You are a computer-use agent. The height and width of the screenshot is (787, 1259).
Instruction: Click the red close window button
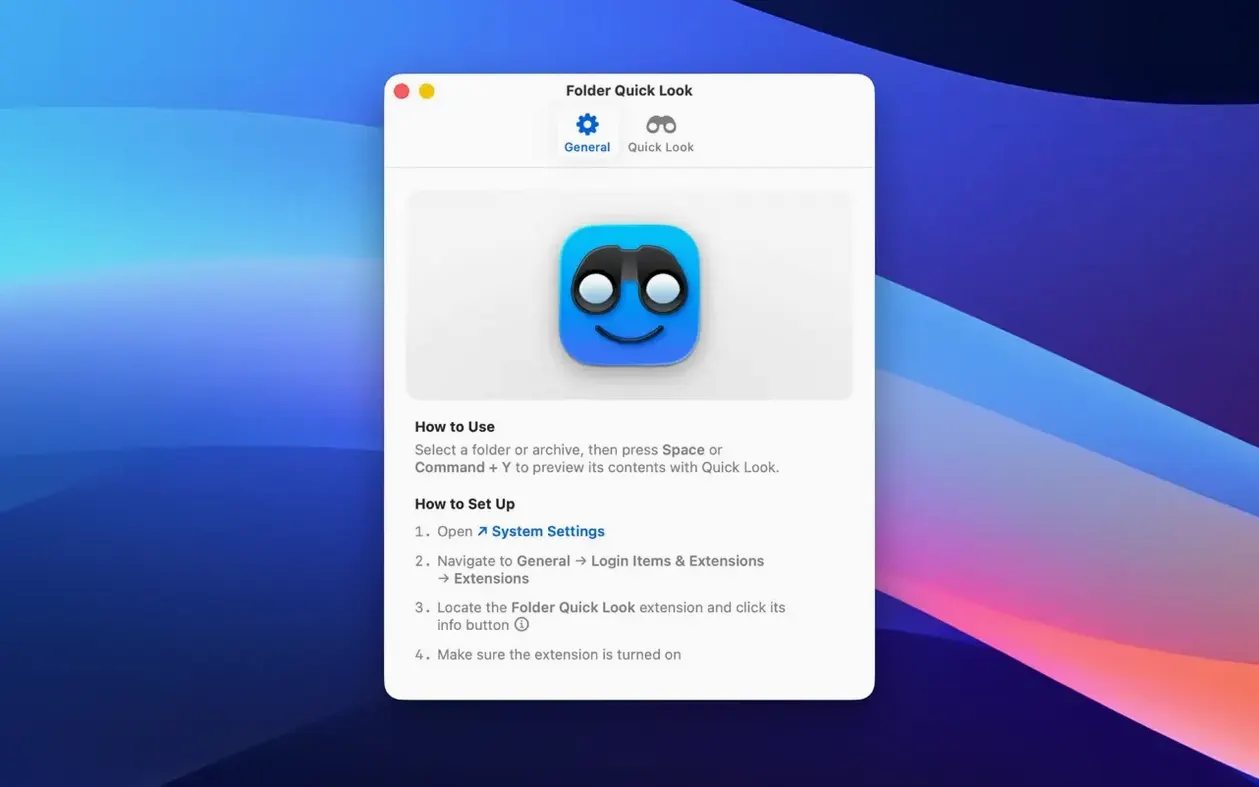[x=402, y=91]
